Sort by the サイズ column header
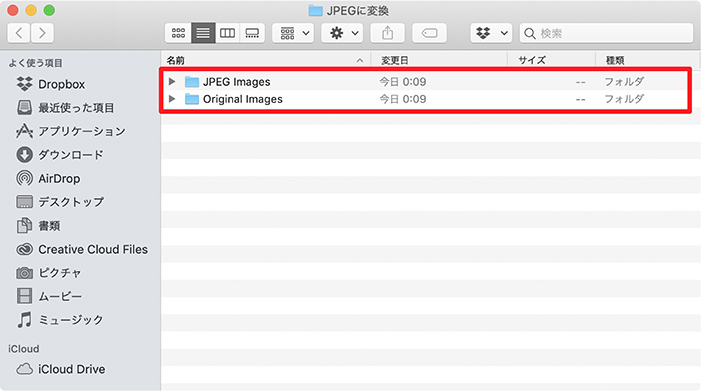This screenshot has height=391, width=701. click(551, 60)
